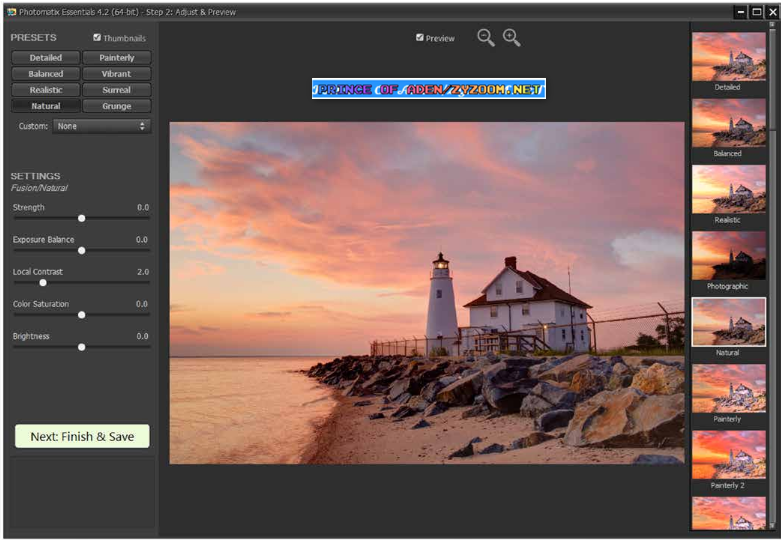This screenshot has height=540, width=781.
Task: Pick the Natural preset button
Action: pos(45,106)
